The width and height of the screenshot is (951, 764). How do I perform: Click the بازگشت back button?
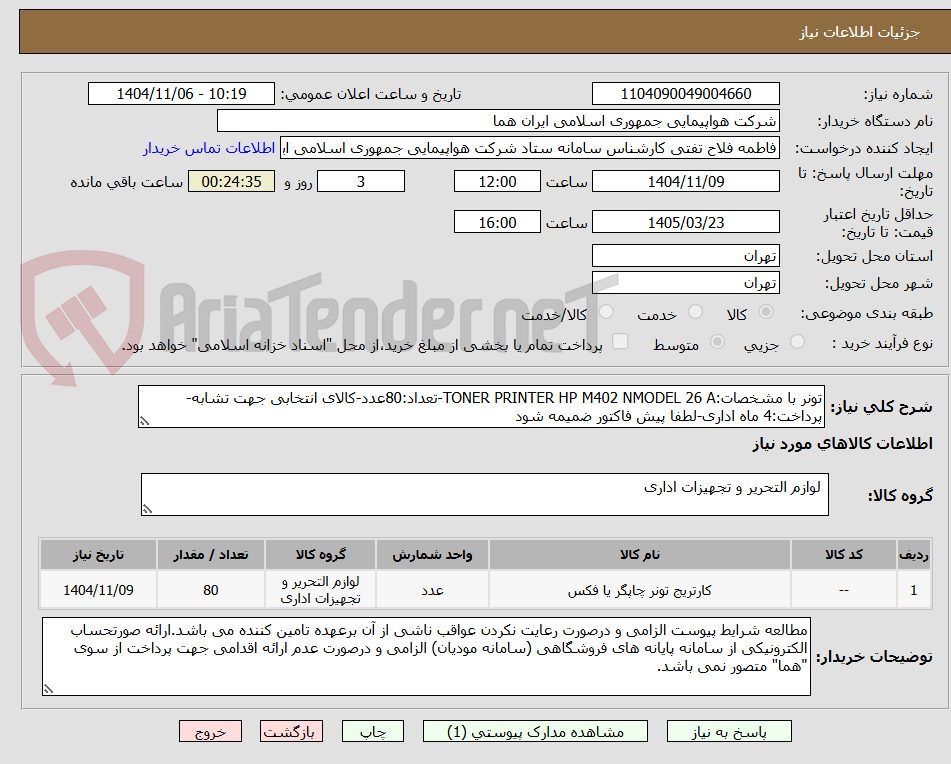point(291,731)
